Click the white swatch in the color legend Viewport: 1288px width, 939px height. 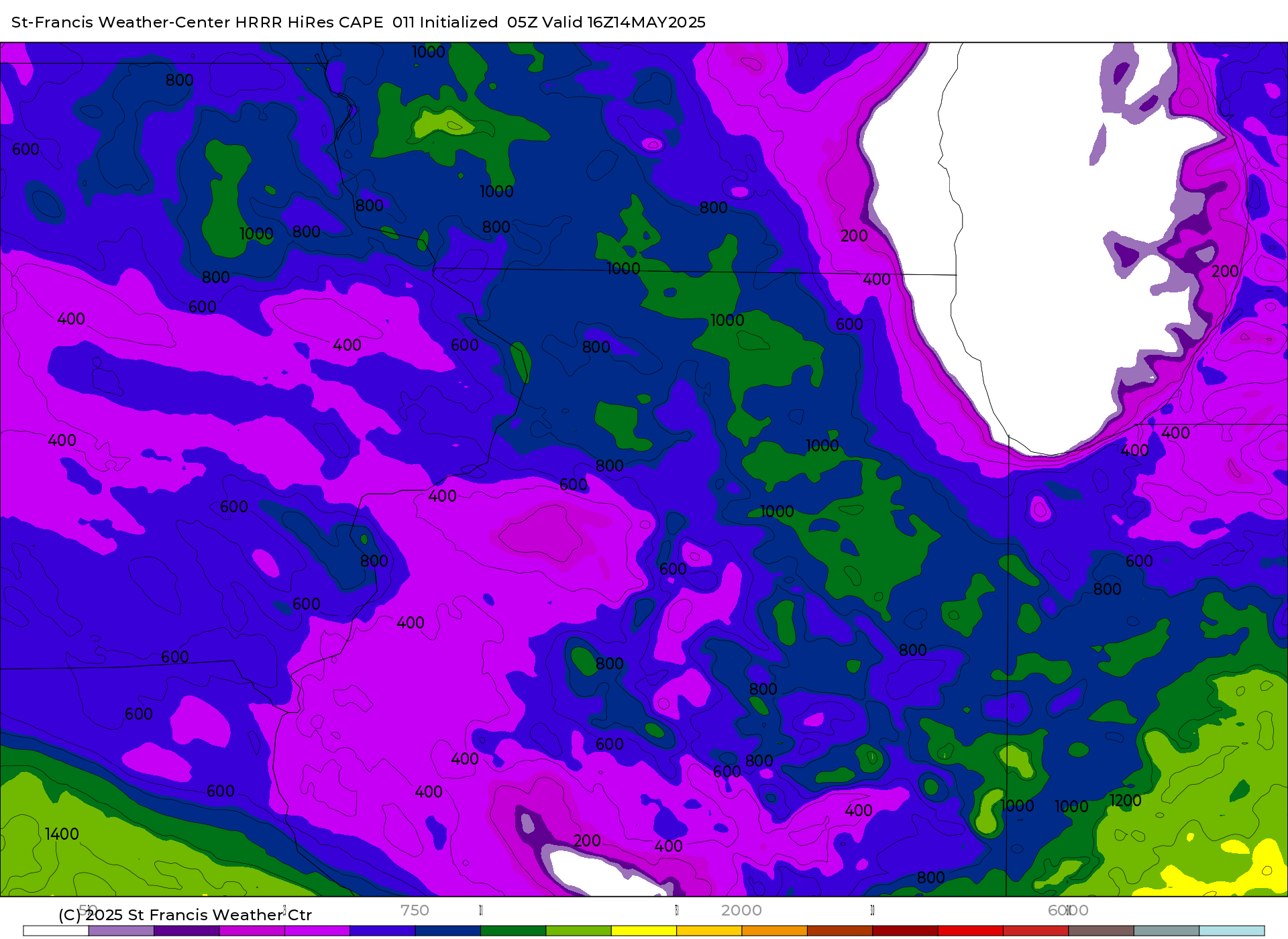pos(56,931)
